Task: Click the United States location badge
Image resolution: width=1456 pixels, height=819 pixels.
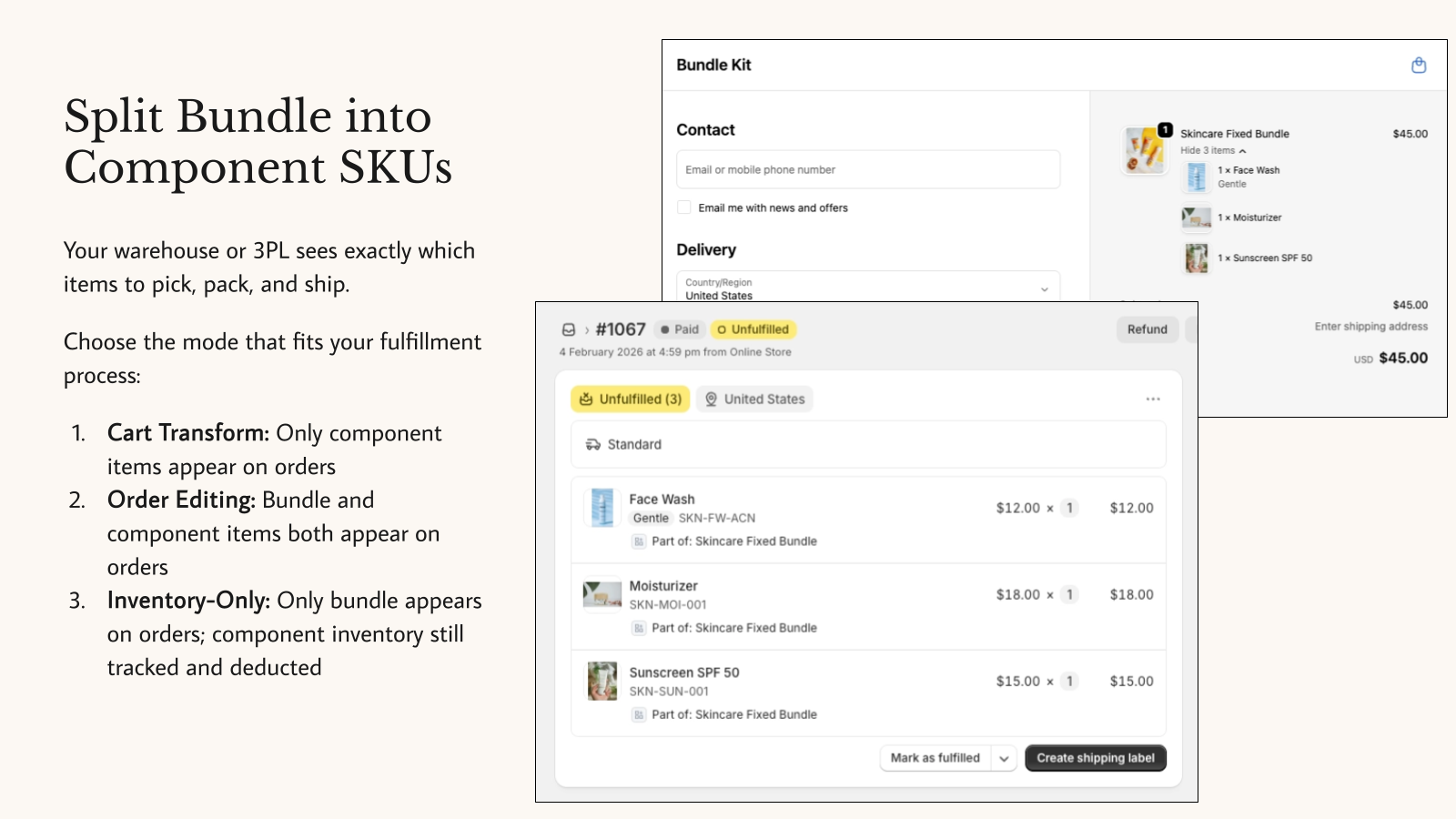Action: [x=755, y=399]
